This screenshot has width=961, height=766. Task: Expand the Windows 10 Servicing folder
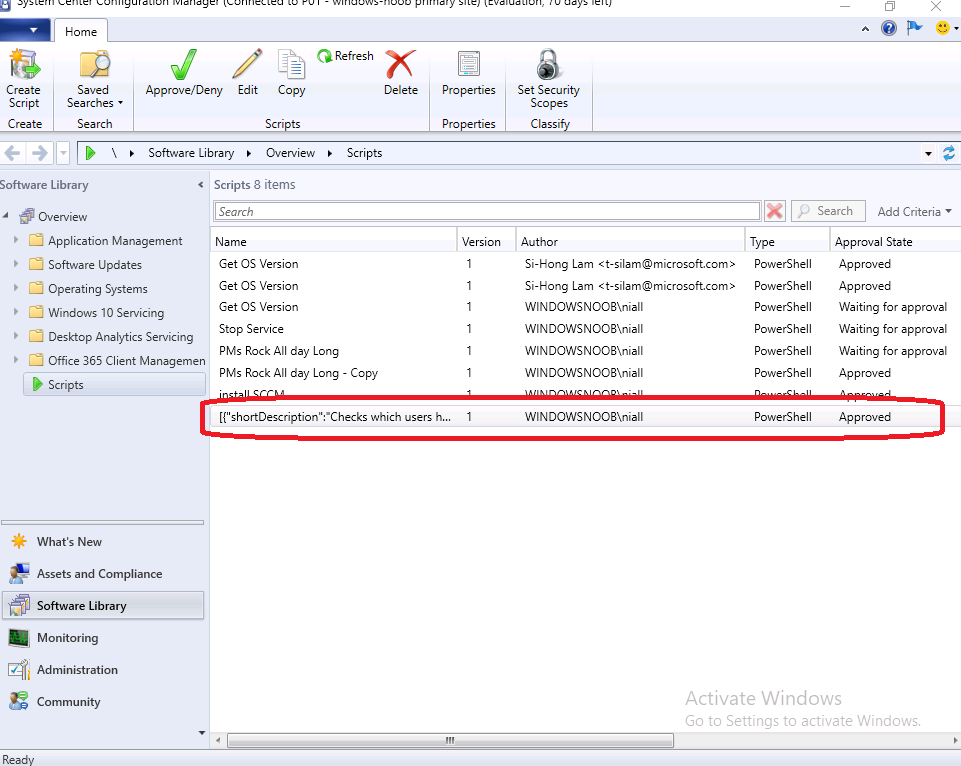pos(16,312)
